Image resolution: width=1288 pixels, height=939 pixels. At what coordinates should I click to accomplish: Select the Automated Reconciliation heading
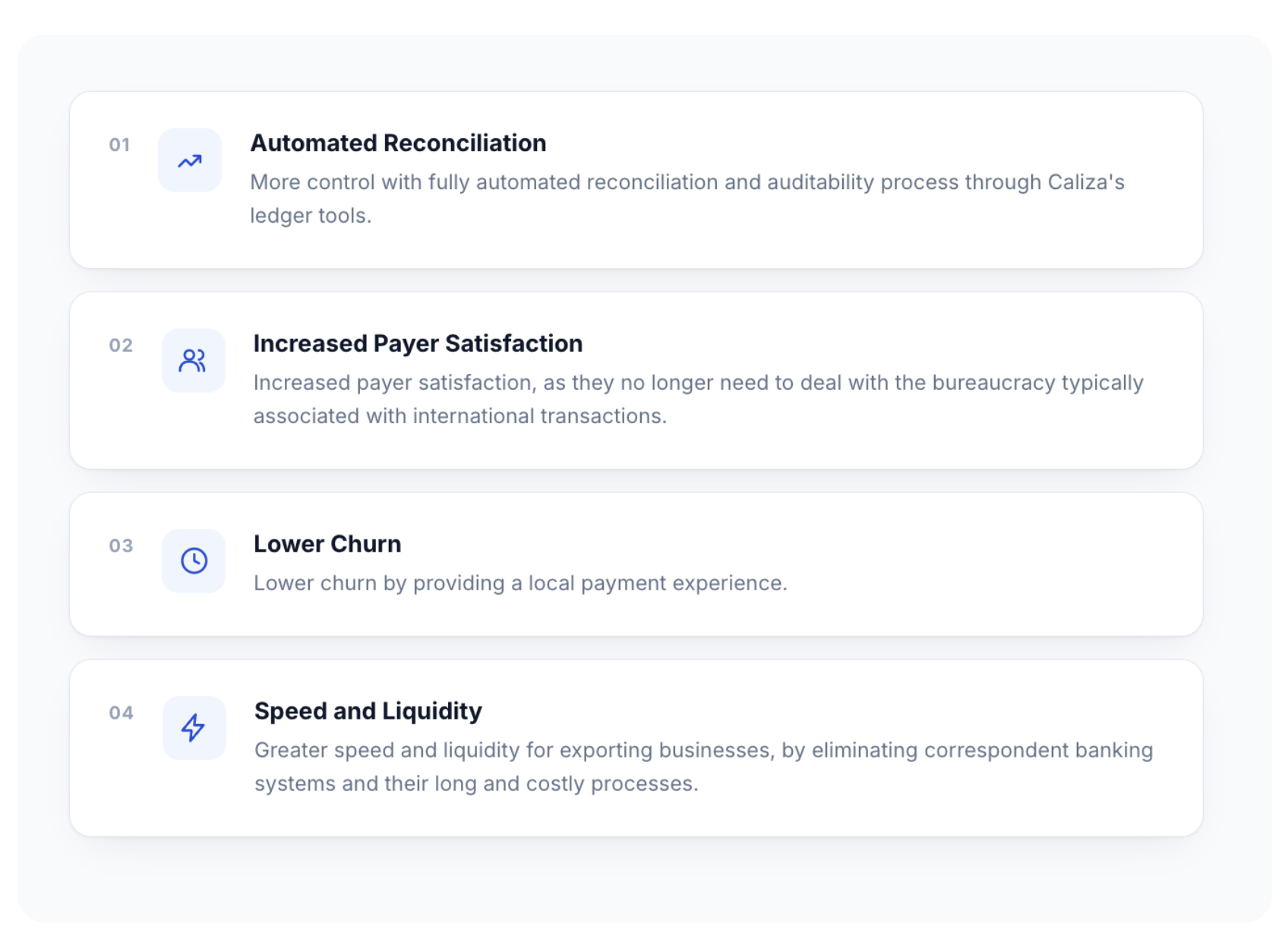coord(398,143)
